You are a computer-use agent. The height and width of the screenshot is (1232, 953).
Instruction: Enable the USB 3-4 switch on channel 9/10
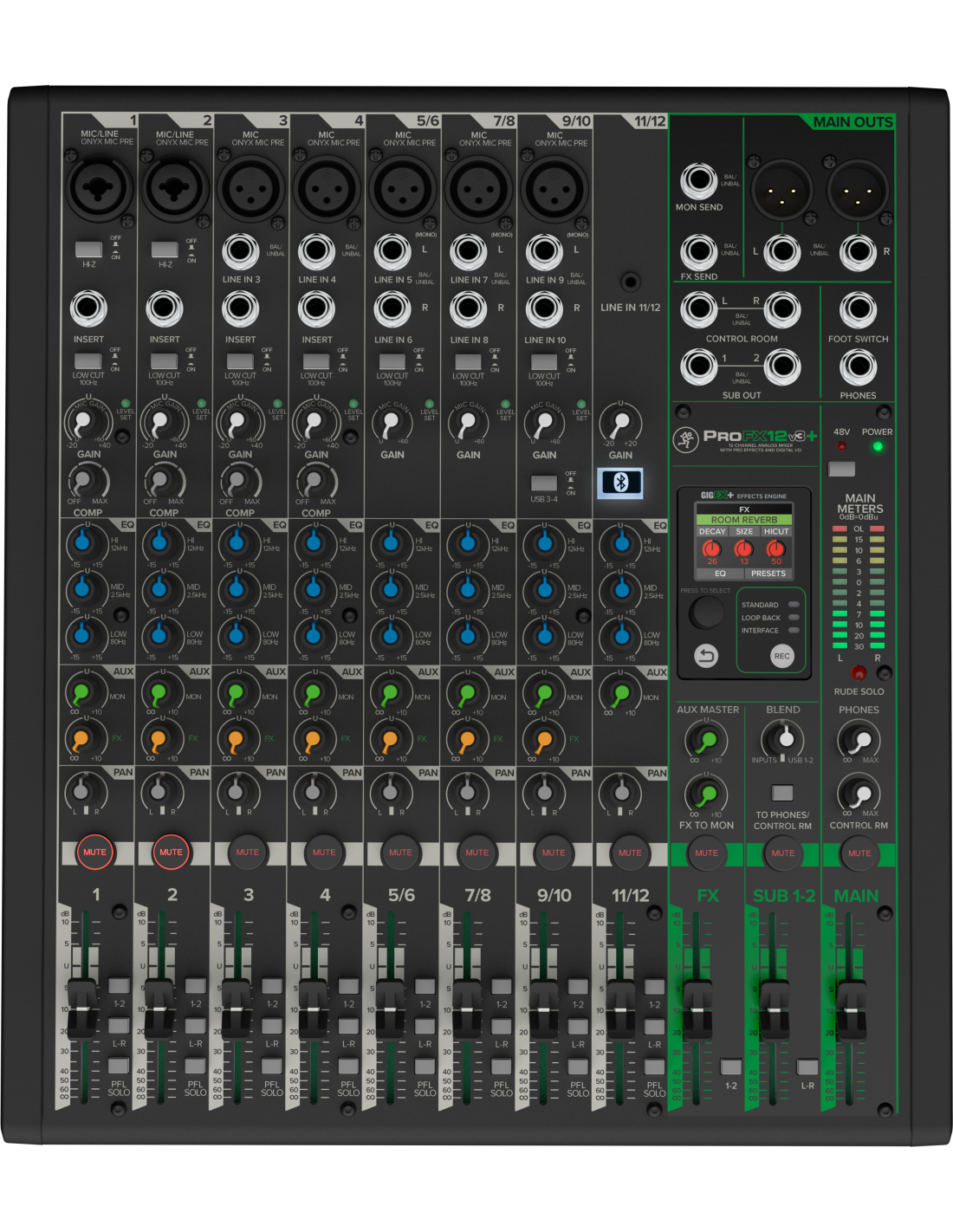544,483
